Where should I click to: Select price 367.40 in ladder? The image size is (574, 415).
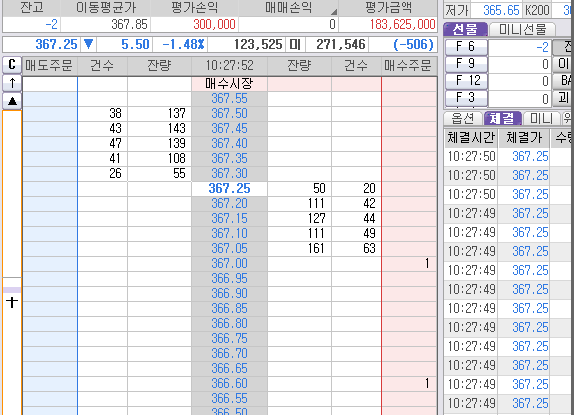point(229,143)
